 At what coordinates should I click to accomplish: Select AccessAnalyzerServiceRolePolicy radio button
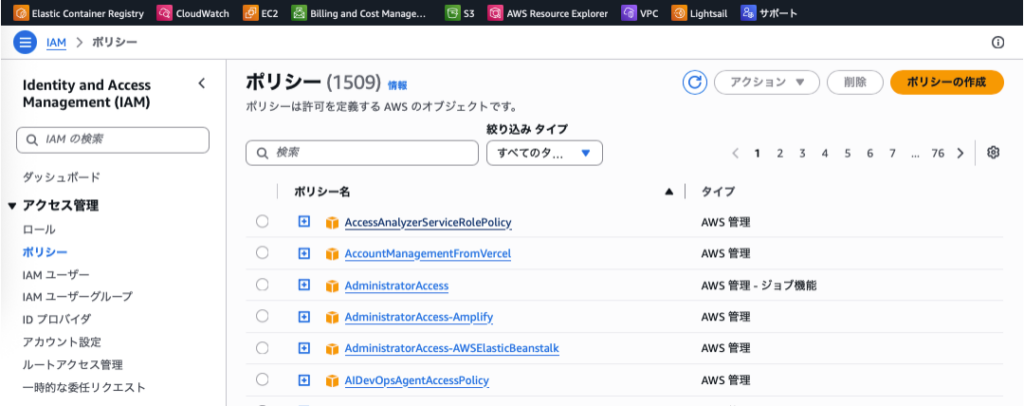262,222
